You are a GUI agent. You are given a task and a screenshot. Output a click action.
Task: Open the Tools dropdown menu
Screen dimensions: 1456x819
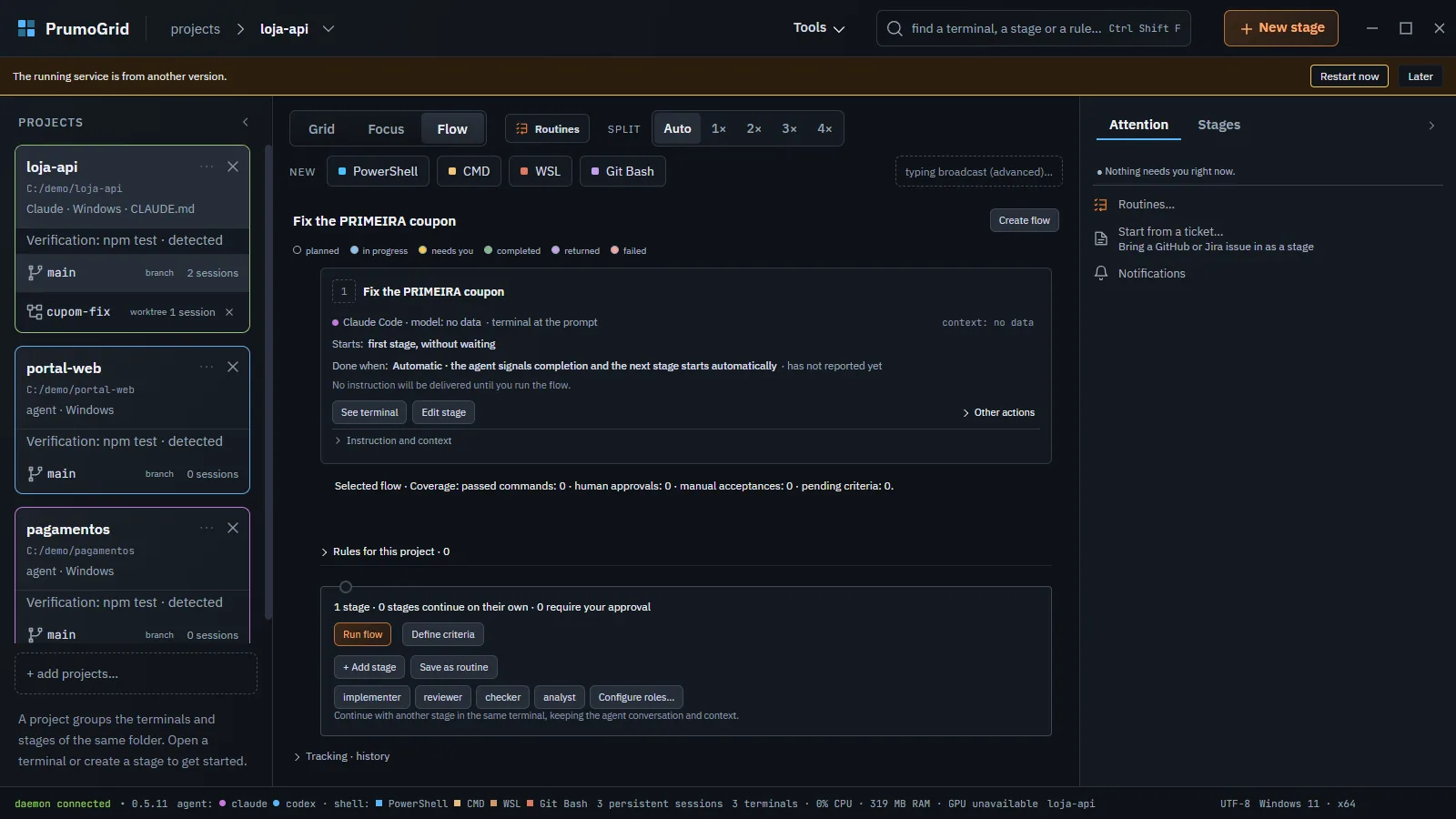click(819, 28)
